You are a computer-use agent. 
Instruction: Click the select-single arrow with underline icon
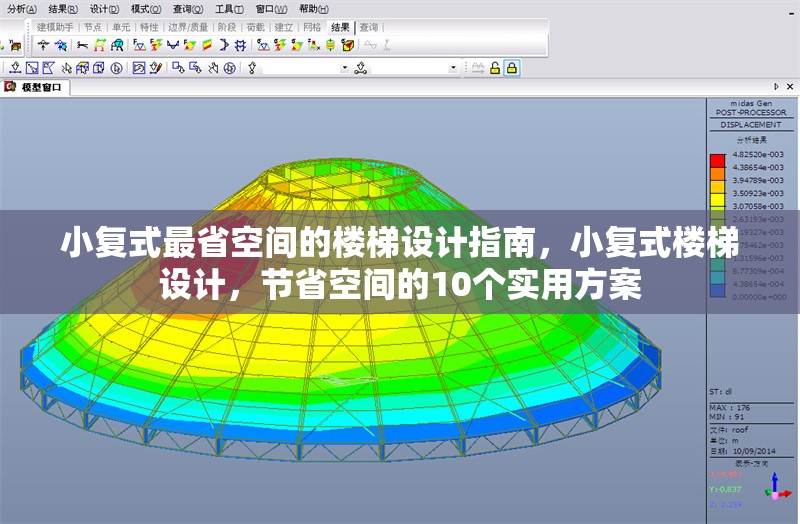tap(15, 68)
